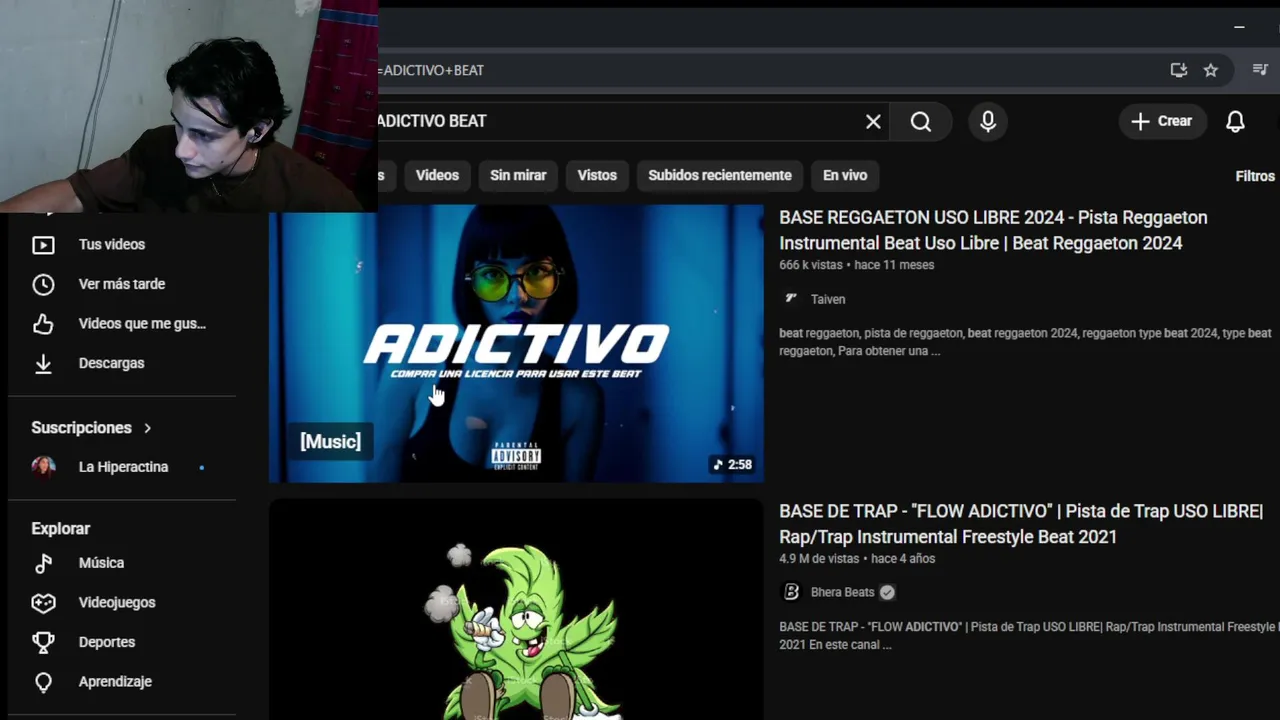Click Taiven channel avatar icon
1280x720 pixels.
(791, 299)
